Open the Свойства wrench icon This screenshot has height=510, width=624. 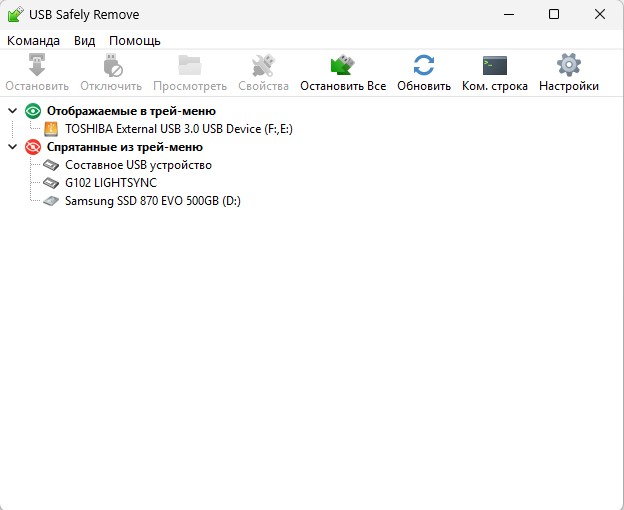(263, 65)
